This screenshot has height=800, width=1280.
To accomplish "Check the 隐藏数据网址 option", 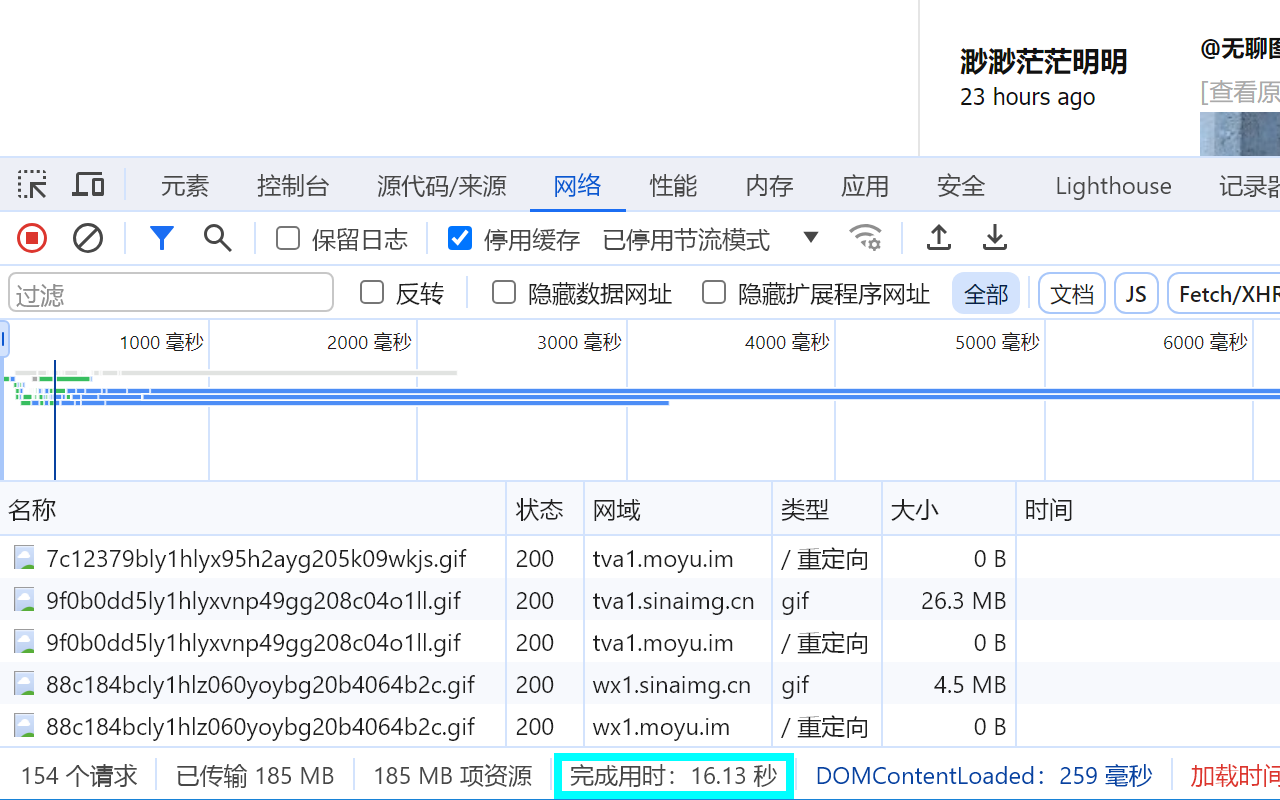I will pyautogui.click(x=503, y=292).
